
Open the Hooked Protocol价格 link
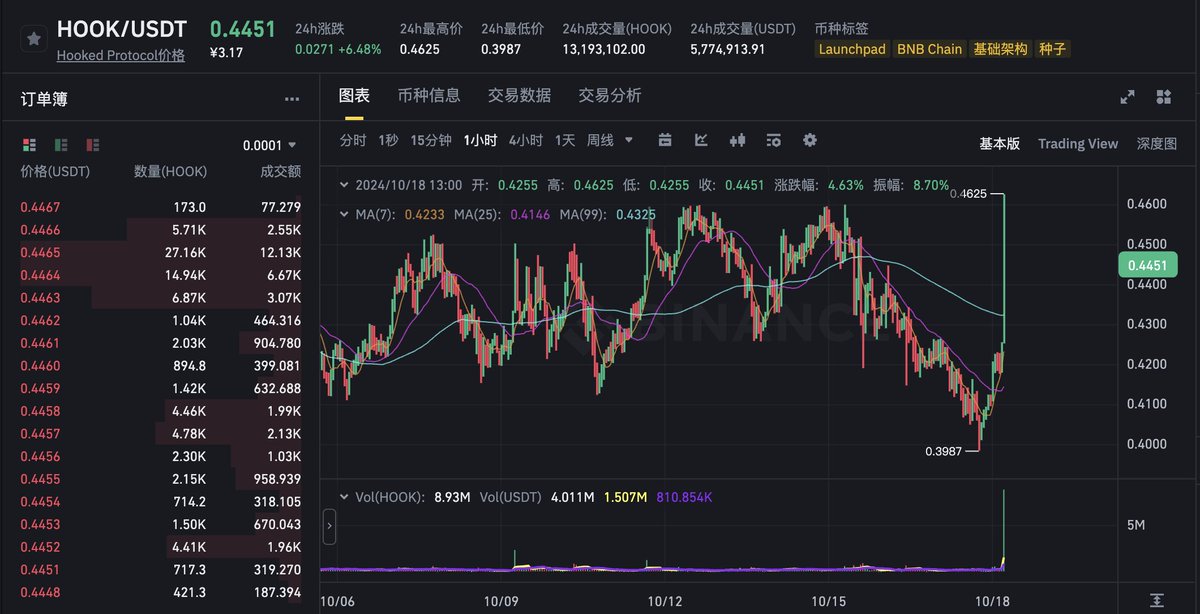click(x=121, y=56)
